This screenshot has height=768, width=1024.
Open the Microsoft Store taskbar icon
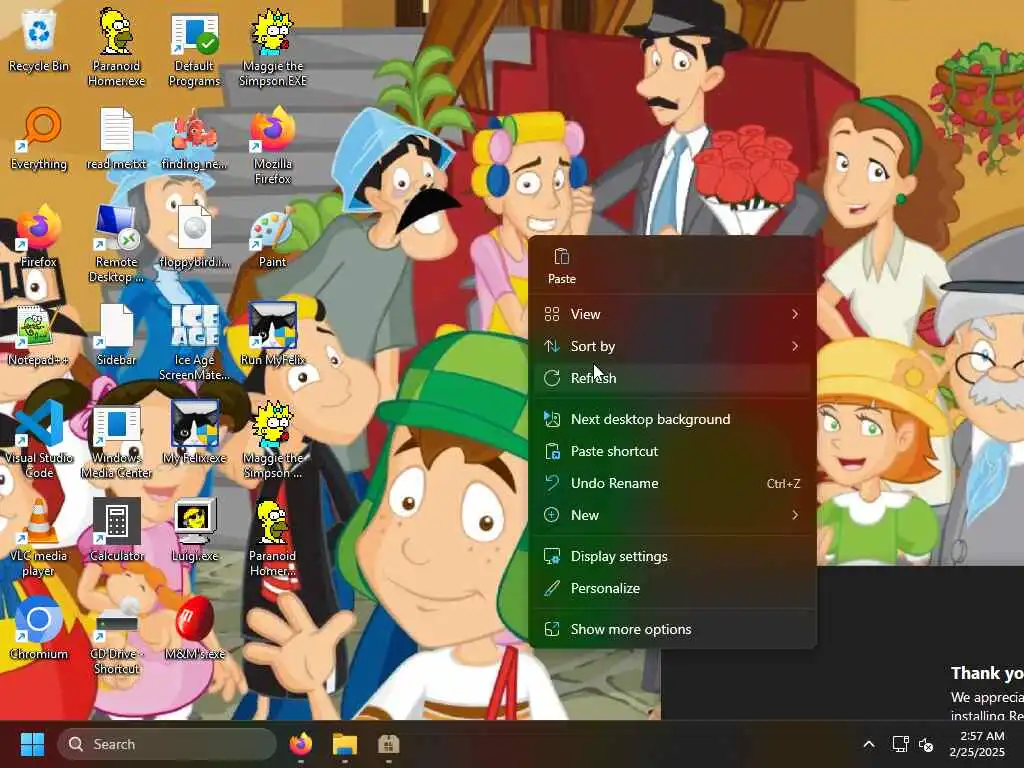pos(389,744)
